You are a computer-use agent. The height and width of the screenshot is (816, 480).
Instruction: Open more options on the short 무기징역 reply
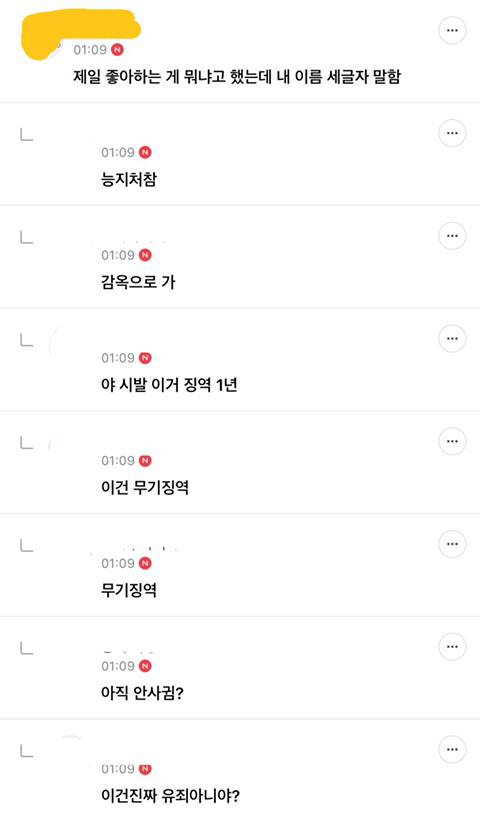click(x=452, y=544)
